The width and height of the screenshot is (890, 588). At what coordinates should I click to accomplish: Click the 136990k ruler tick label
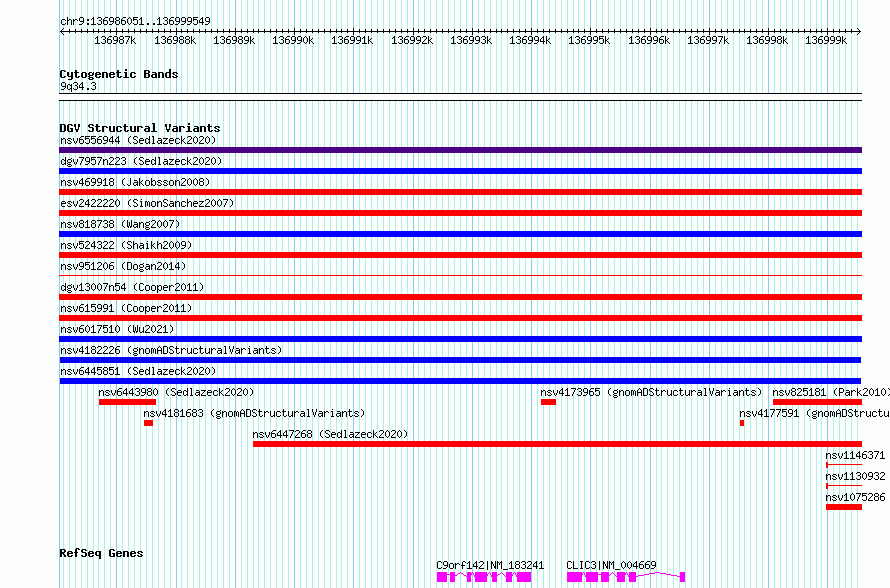click(x=293, y=40)
